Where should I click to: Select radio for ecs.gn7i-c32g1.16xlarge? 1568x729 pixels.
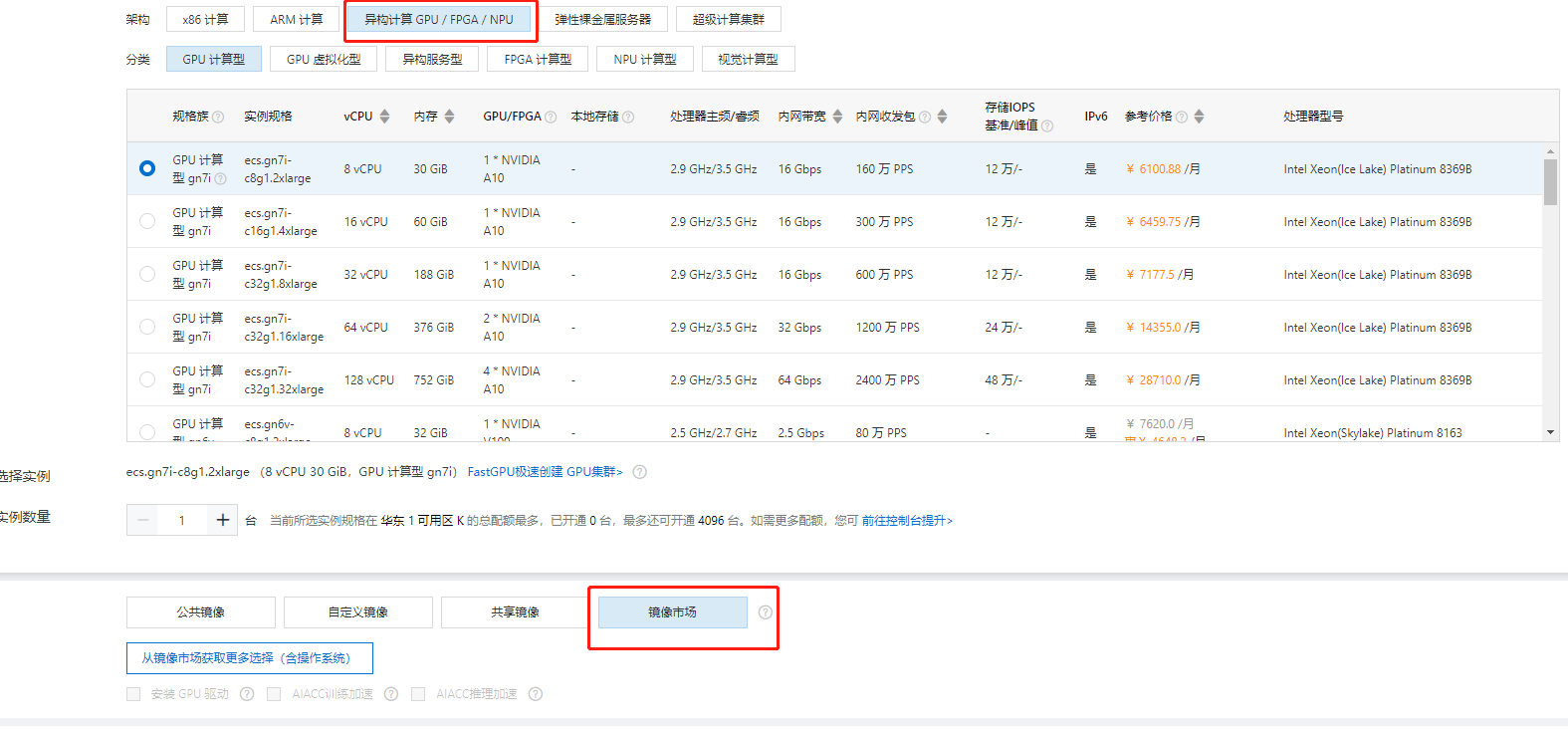tap(147, 327)
